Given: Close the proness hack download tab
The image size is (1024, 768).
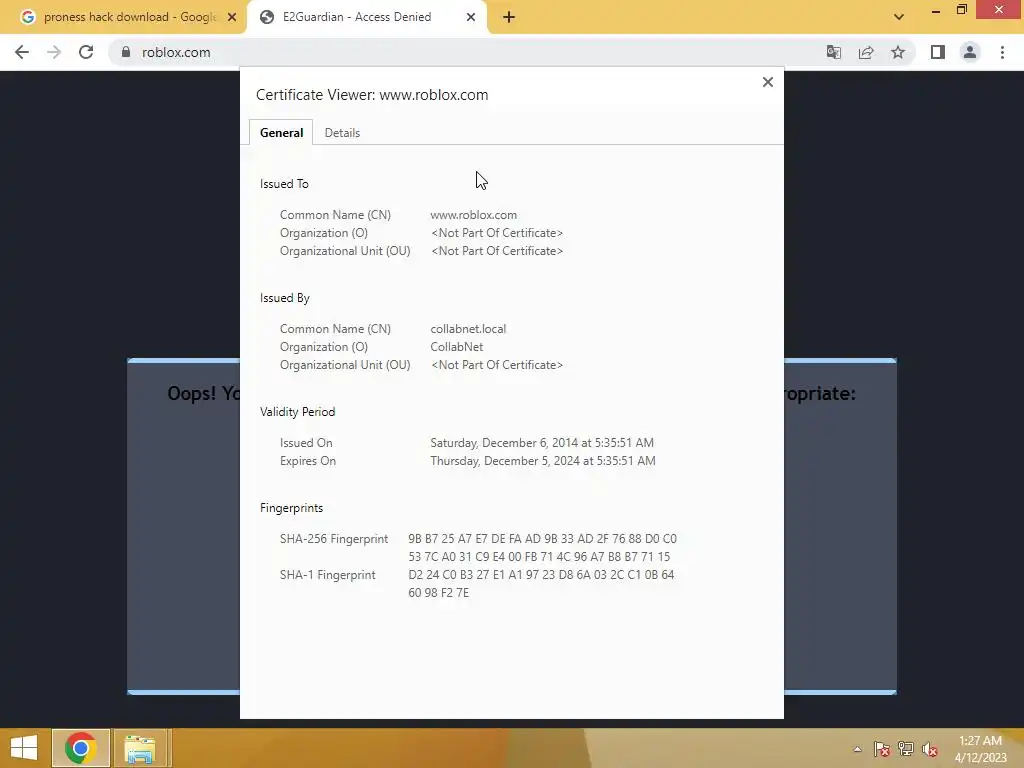Looking at the screenshot, I should click(232, 17).
